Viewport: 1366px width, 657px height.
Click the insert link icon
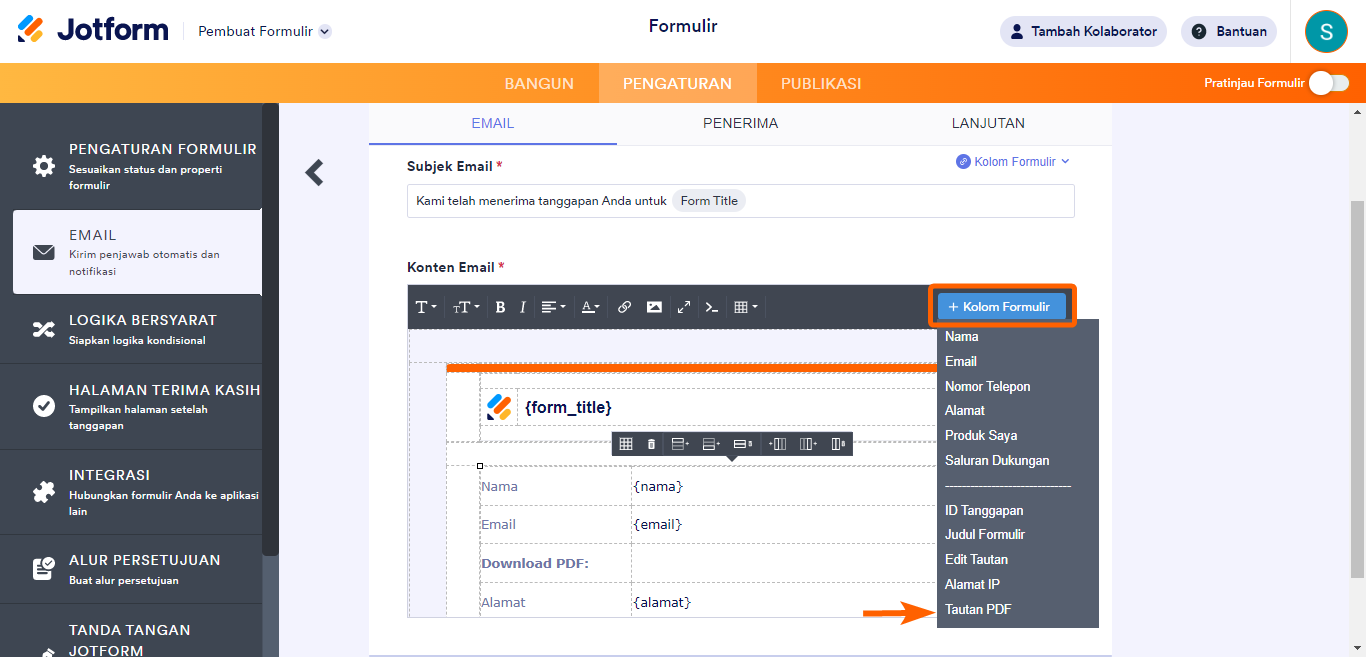(x=624, y=307)
